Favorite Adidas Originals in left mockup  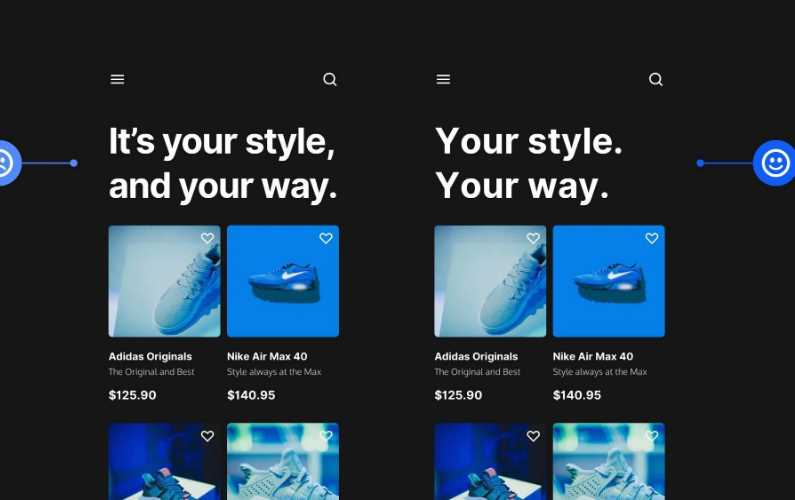207,239
